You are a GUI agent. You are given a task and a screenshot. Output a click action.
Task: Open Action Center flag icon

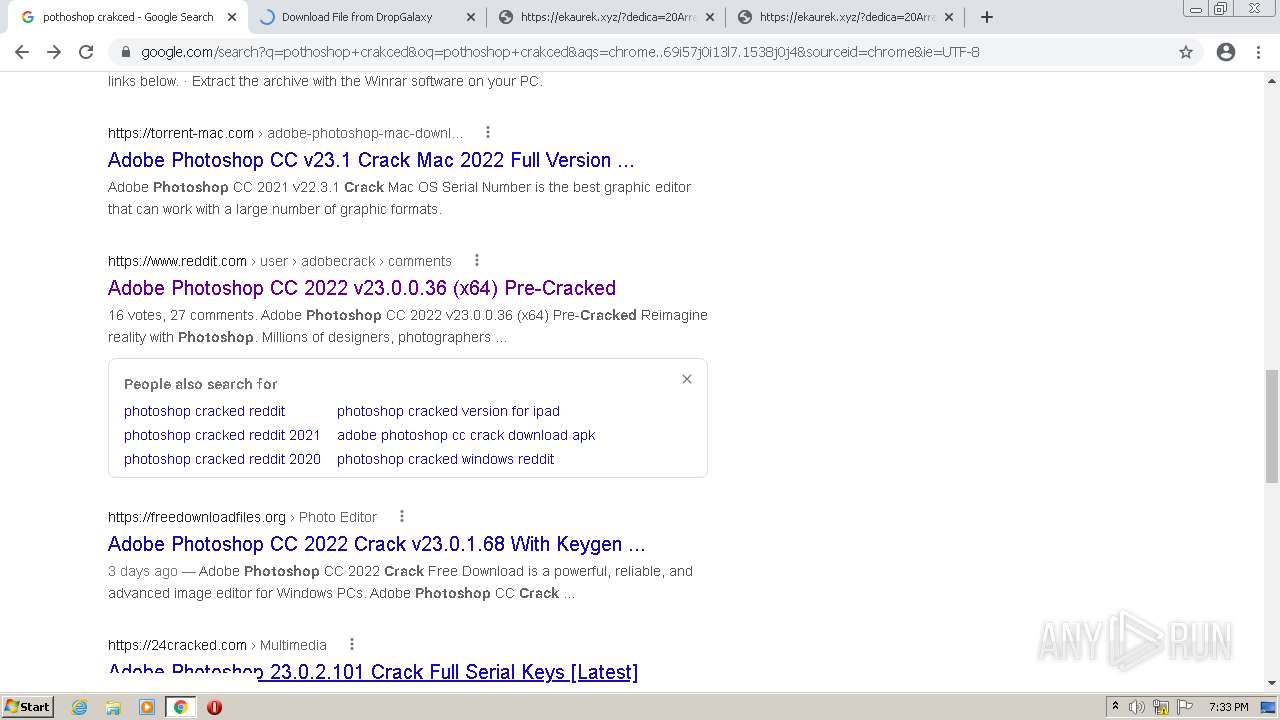(x=1185, y=707)
